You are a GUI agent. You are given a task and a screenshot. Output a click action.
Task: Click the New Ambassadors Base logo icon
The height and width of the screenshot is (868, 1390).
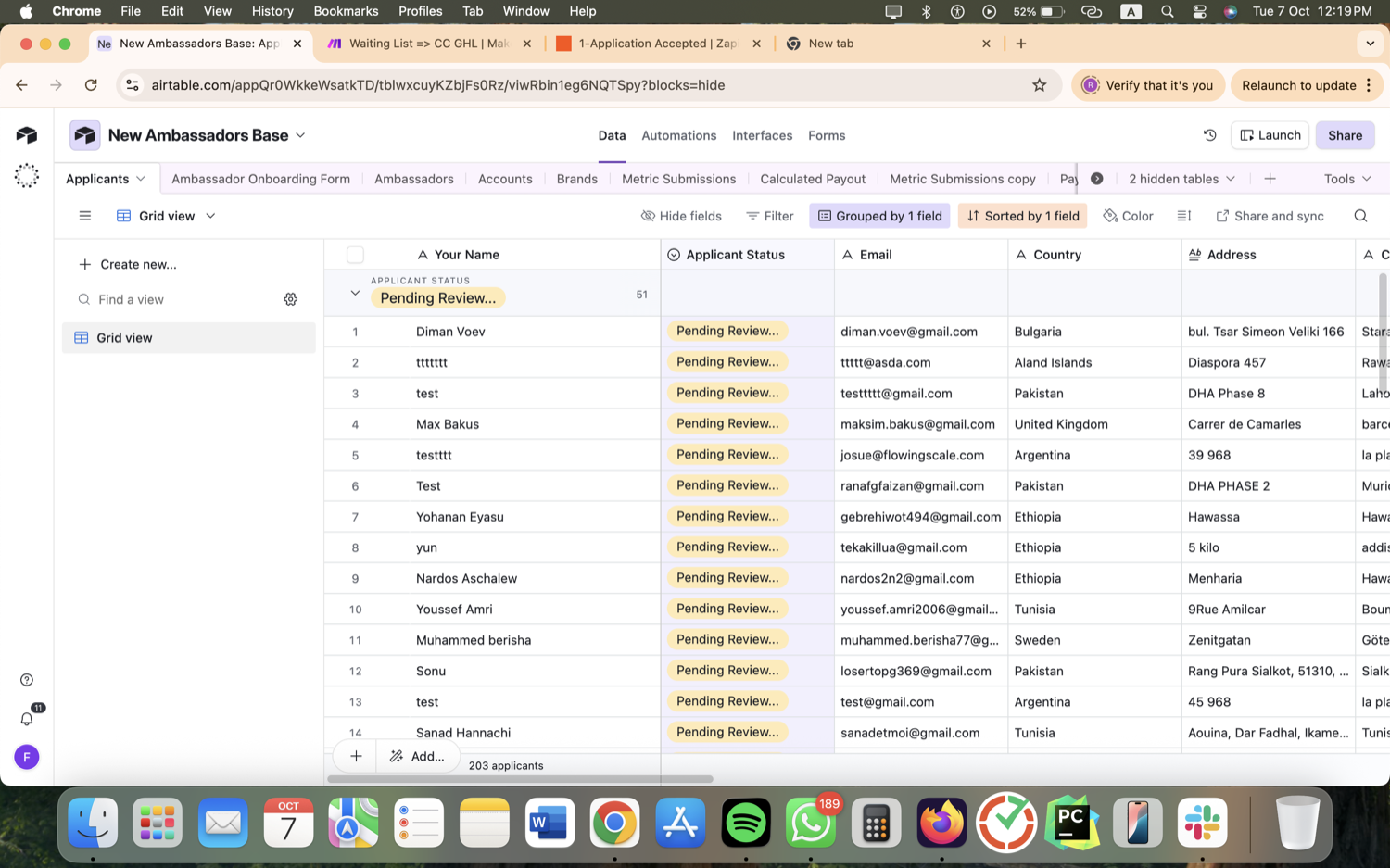(x=85, y=135)
